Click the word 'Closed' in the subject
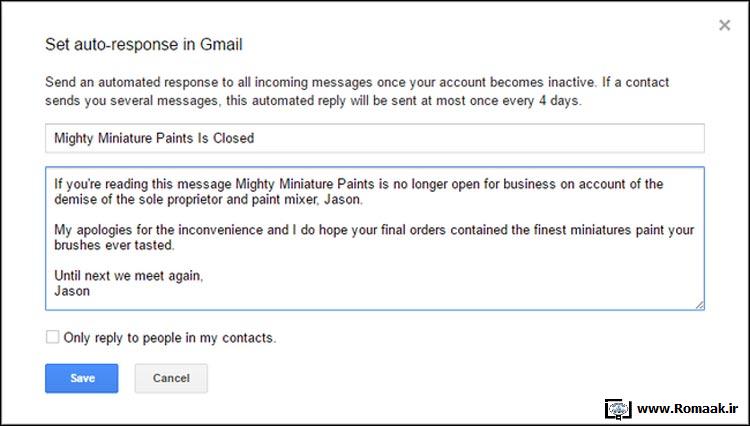This screenshot has width=750, height=426. pyautogui.click(x=233, y=138)
